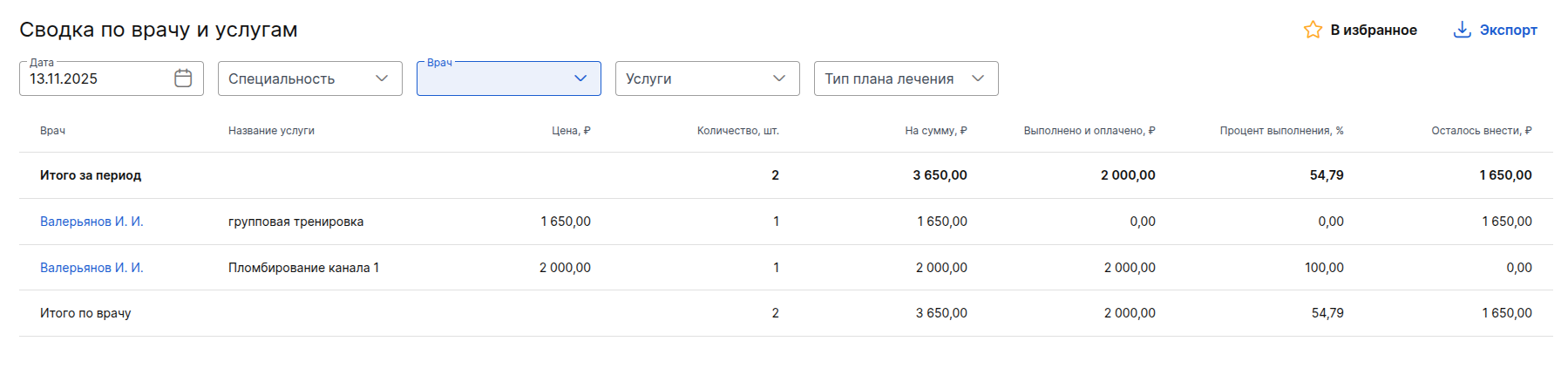Expand the Тип плана лечения dropdown
1568x389 pixels.
[x=906, y=78]
